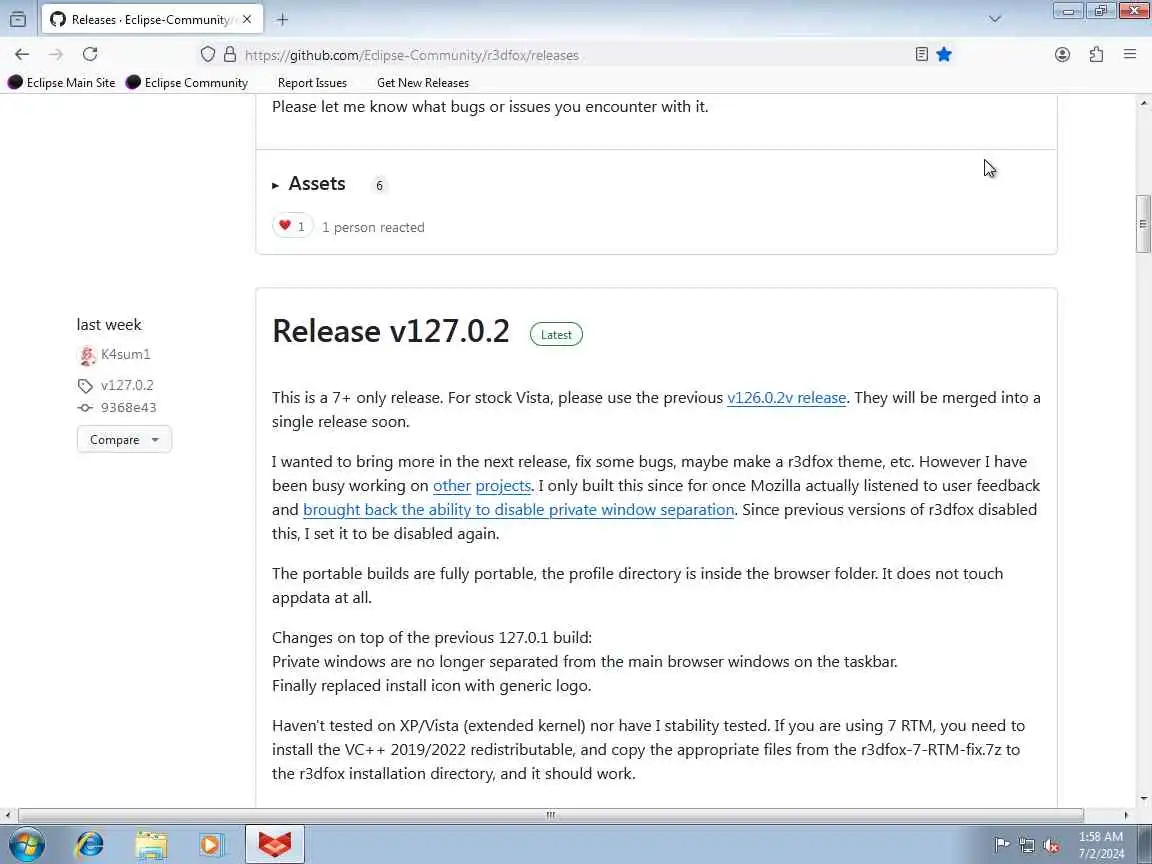The width and height of the screenshot is (1152, 864).
Task: Open the extensions puzzle icon
Action: click(1096, 54)
